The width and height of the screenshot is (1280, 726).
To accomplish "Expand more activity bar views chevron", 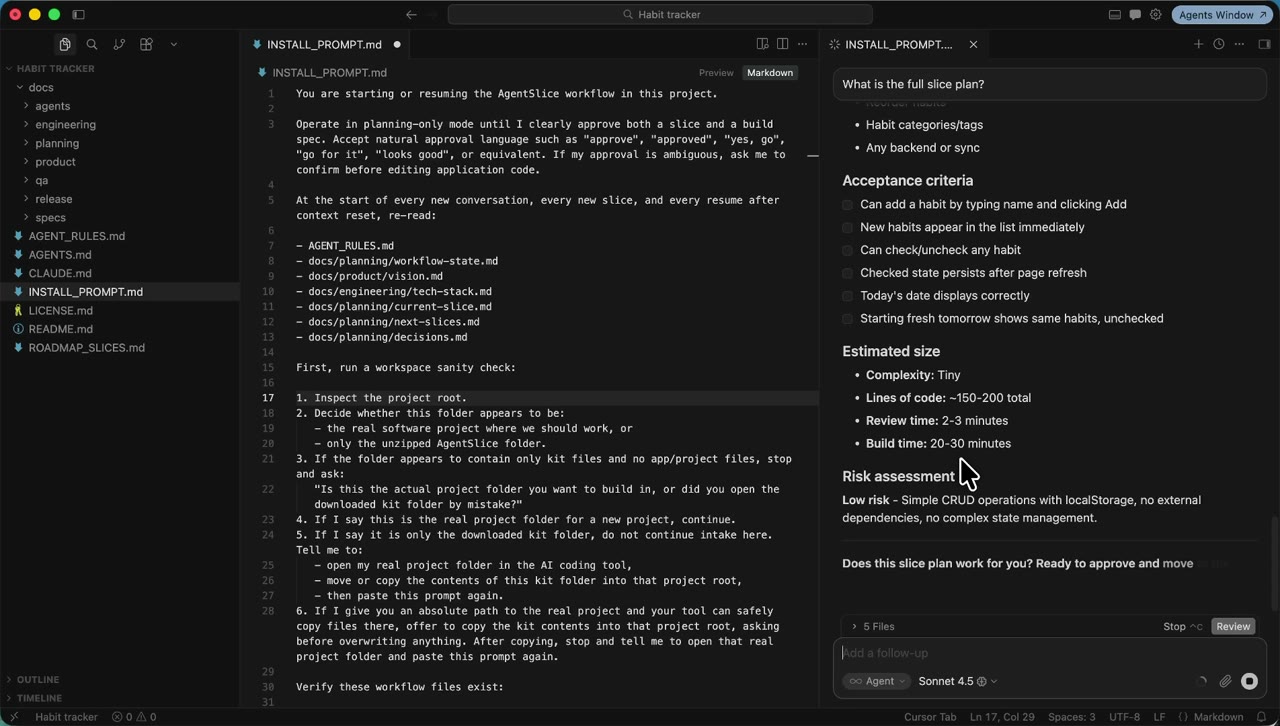I will pyautogui.click(x=173, y=44).
